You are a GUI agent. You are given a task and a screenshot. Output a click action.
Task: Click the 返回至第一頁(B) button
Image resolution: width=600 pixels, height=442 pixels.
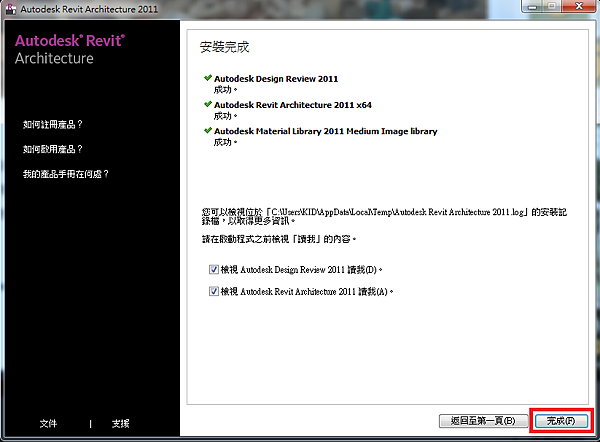click(483, 421)
